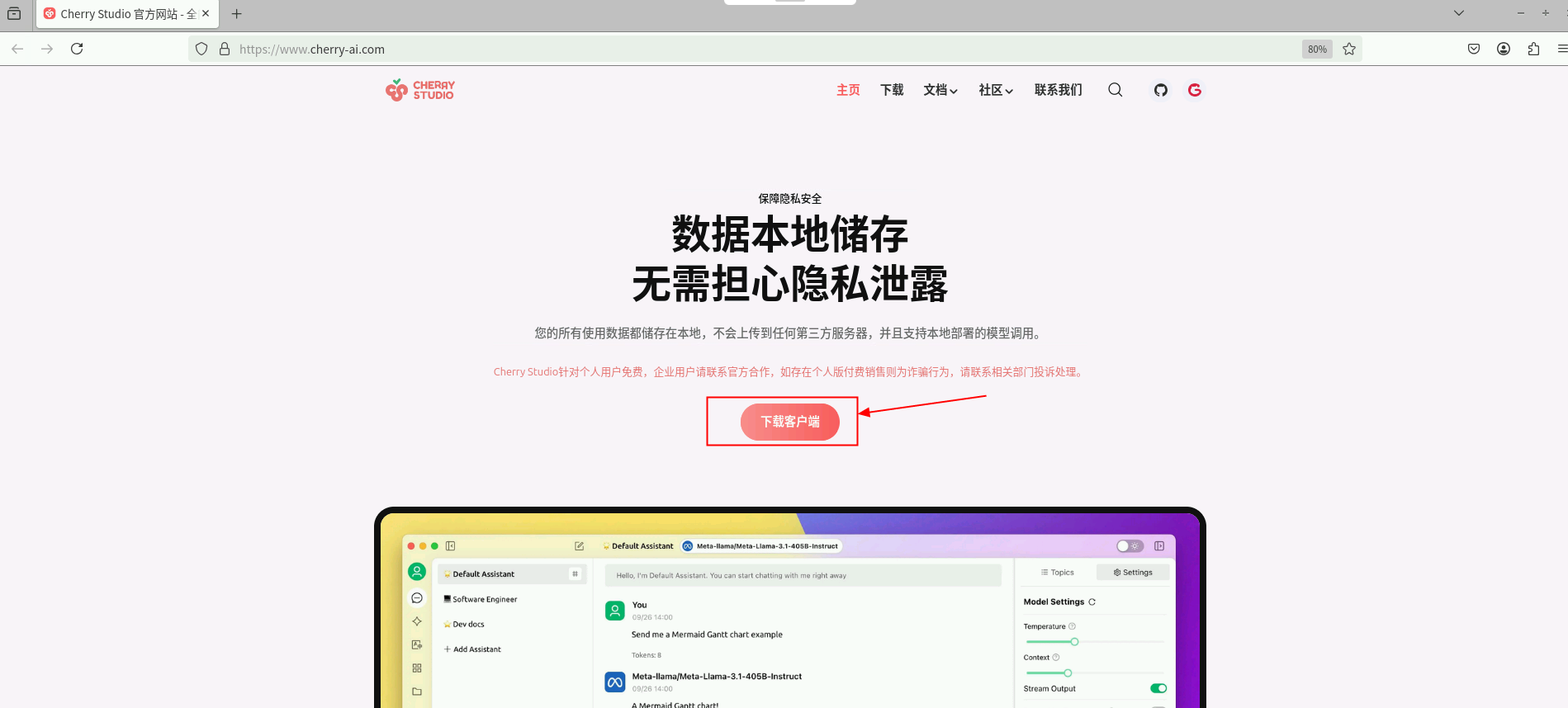Image resolution: width=1568 pixels, height=708 pixels.
Task: Go back with browser back arrow
Action: pos(17,49)
